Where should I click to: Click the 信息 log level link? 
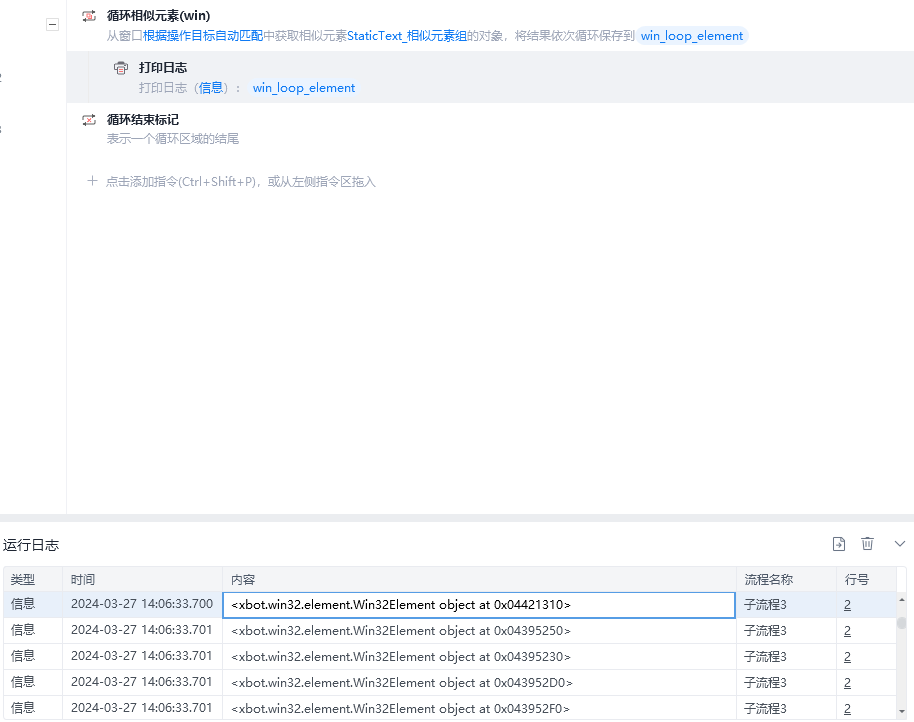click(210, 88)
